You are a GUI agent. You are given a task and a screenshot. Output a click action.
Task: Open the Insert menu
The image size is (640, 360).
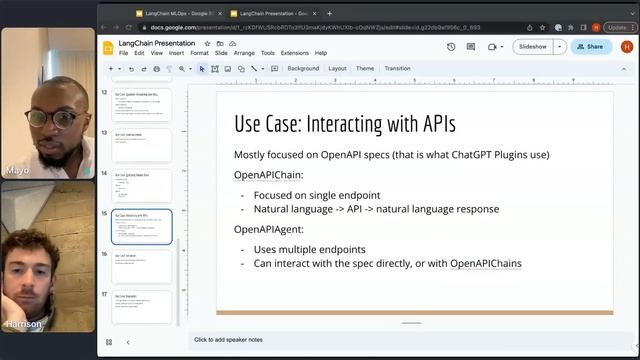(x=176, y=53)
